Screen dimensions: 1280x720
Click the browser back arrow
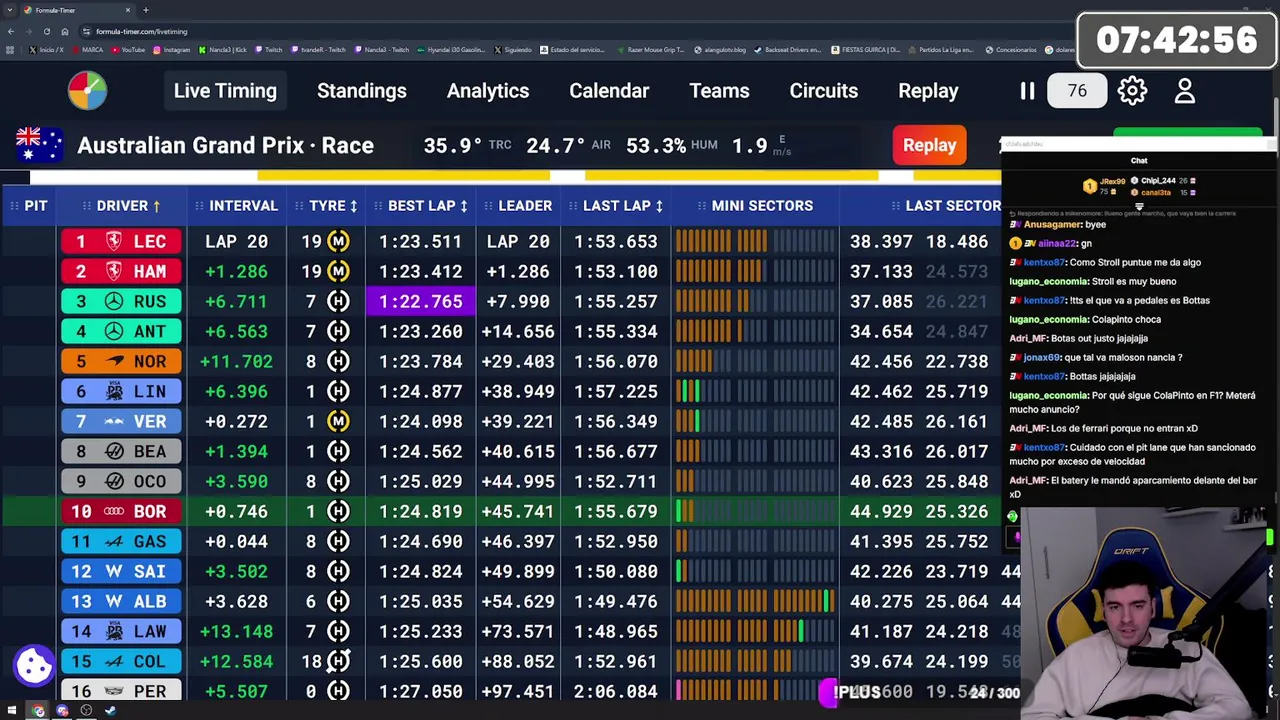[11, 31]
